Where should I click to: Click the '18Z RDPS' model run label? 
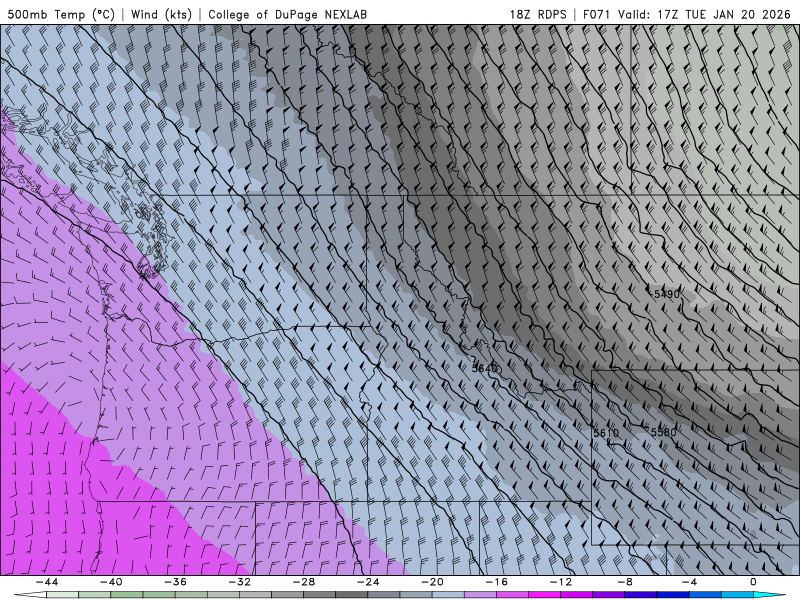tap(538, 14)
